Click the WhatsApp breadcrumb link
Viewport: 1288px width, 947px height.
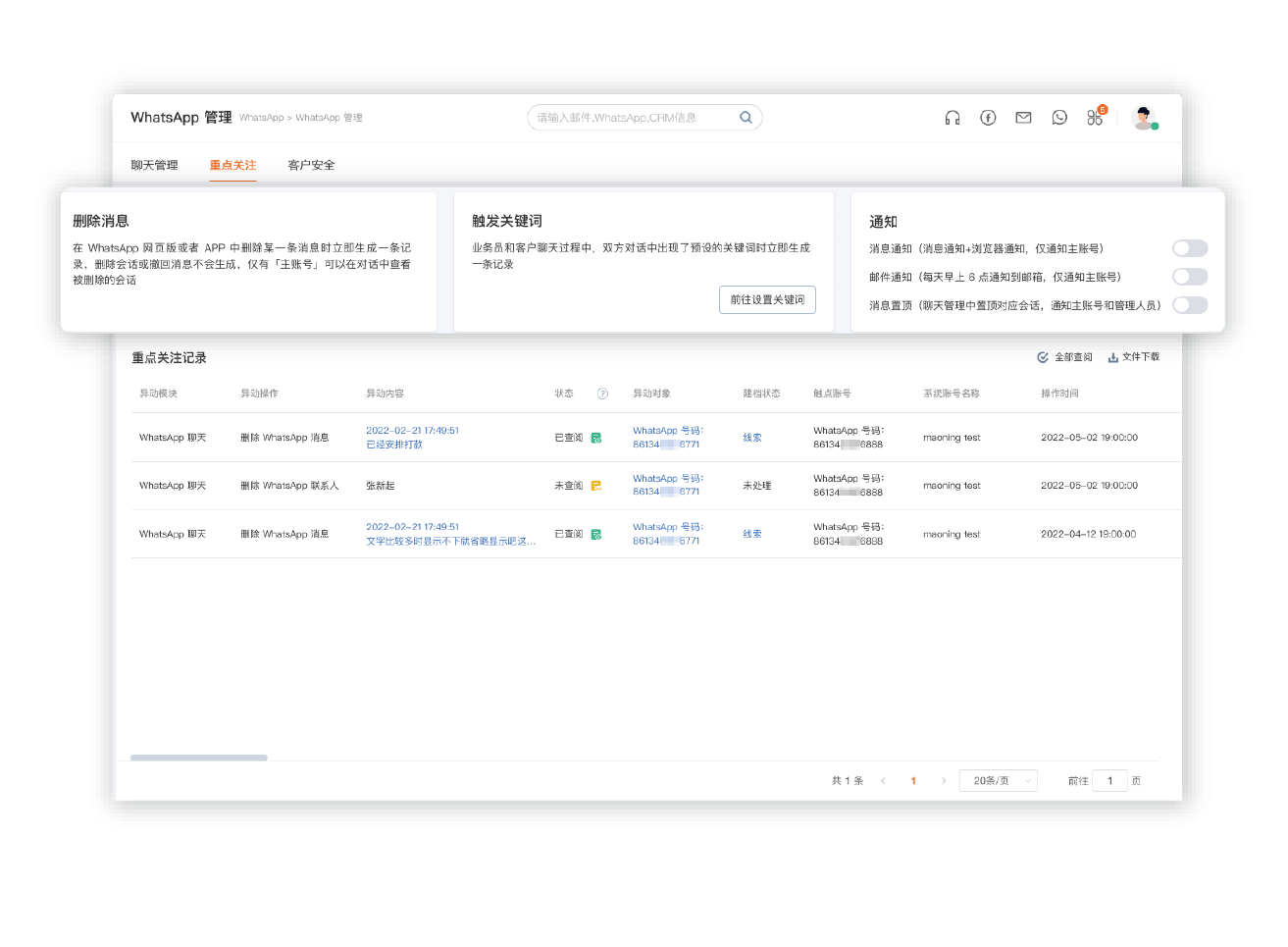click(261, 118)
